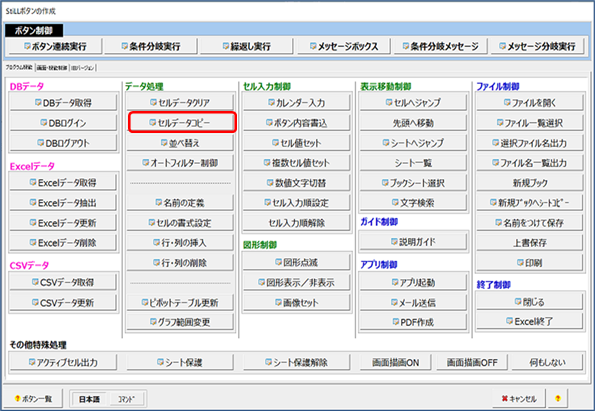Click the 何もしない button

point(547,362)
